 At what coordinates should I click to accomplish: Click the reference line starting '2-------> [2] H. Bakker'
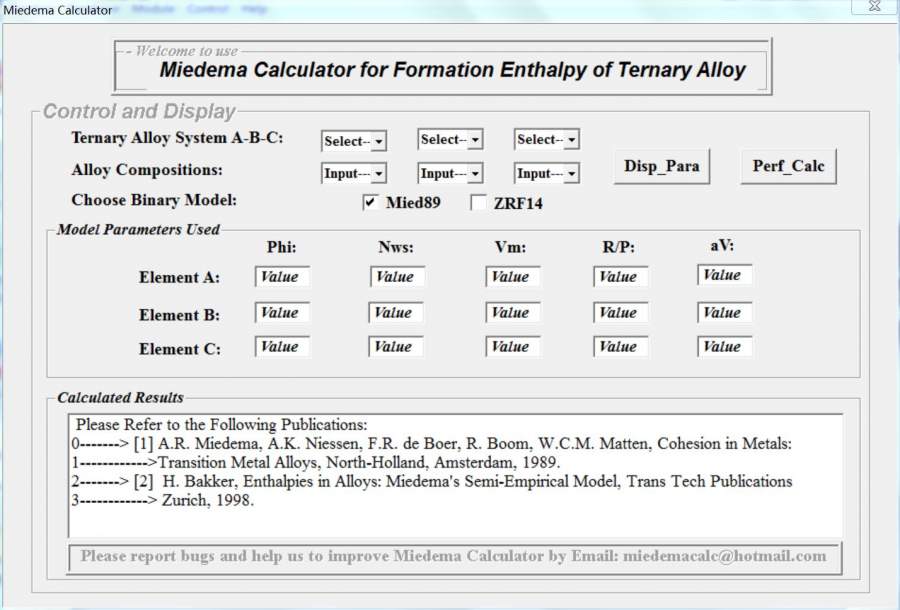[x=432, y=481]
